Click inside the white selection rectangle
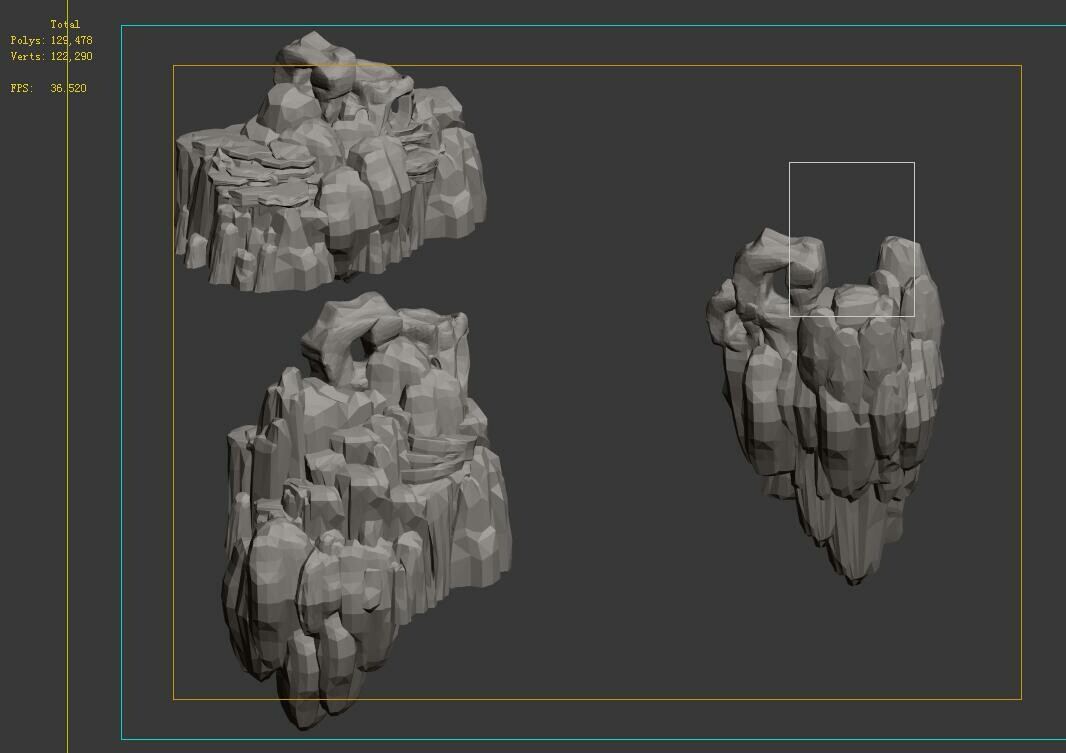This screenshot has height=753, width=1066. click(x=852, y=200)
